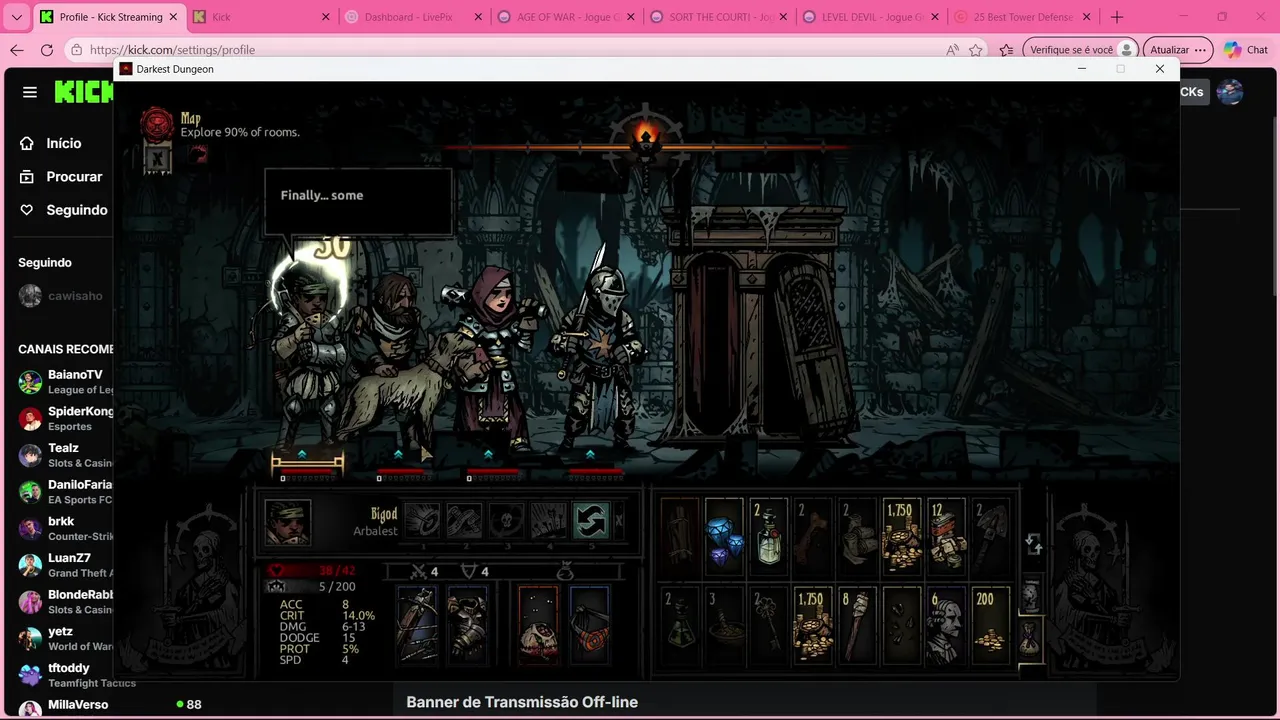
Task: Click the Arbalest's armor slot
Action: [x=466, y=624]
